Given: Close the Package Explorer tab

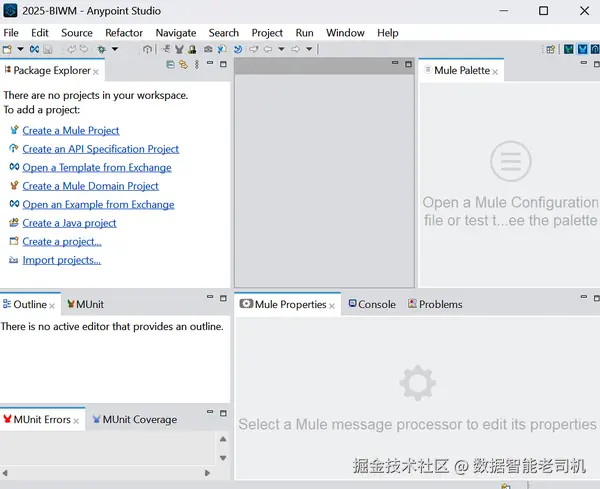Looking at the screenshot, I should [96, 72].
